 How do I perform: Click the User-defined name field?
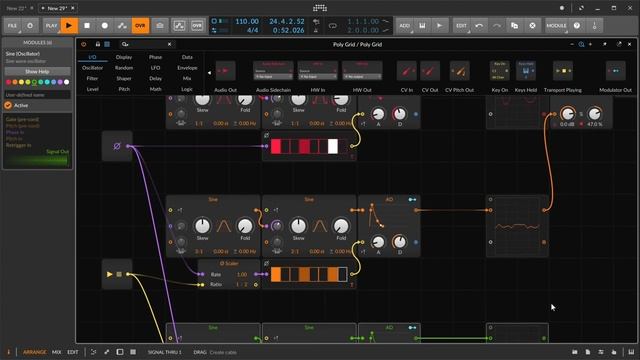click(x=37, y=95)
